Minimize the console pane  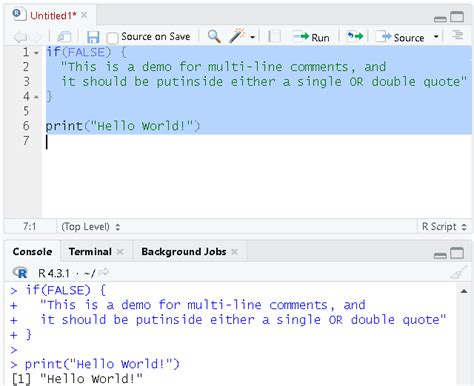point(440,255)
